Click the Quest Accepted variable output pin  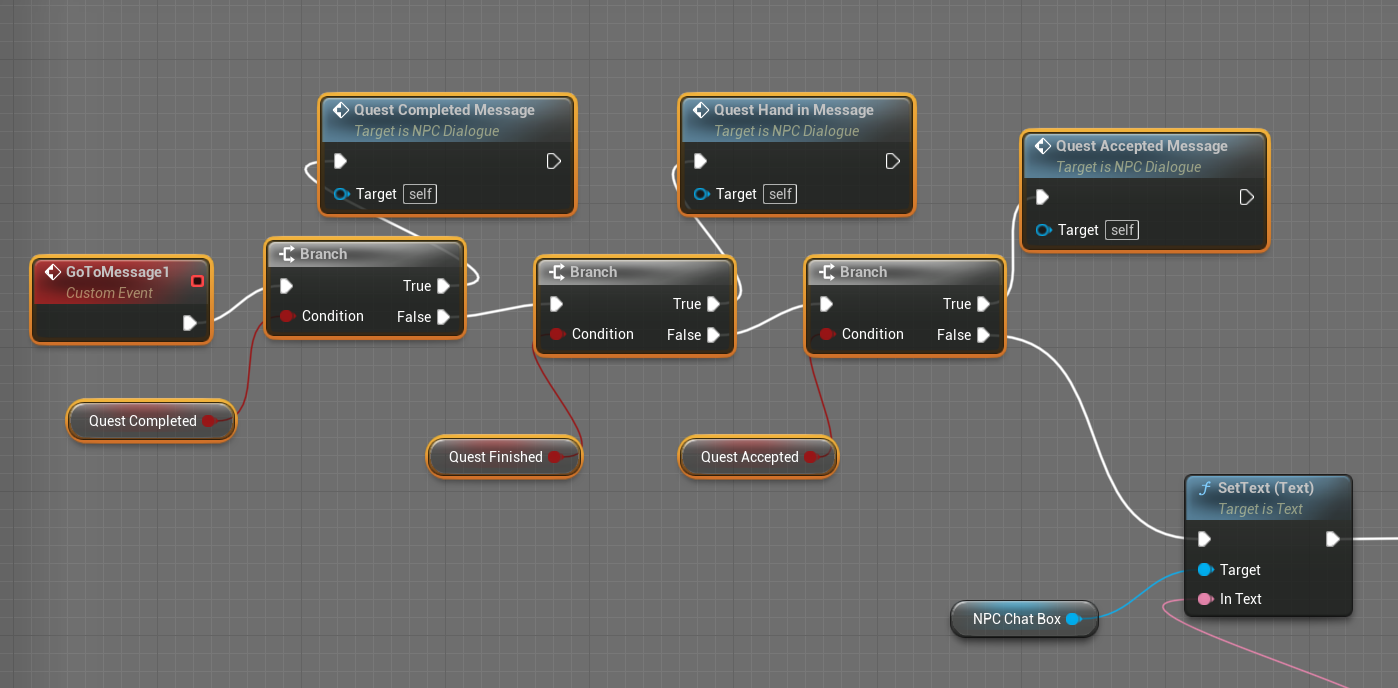[812, 457]
